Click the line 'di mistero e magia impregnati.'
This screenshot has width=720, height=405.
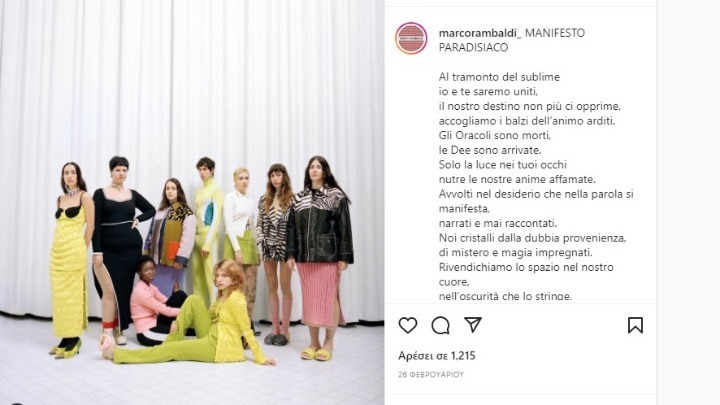click(516, 253)
